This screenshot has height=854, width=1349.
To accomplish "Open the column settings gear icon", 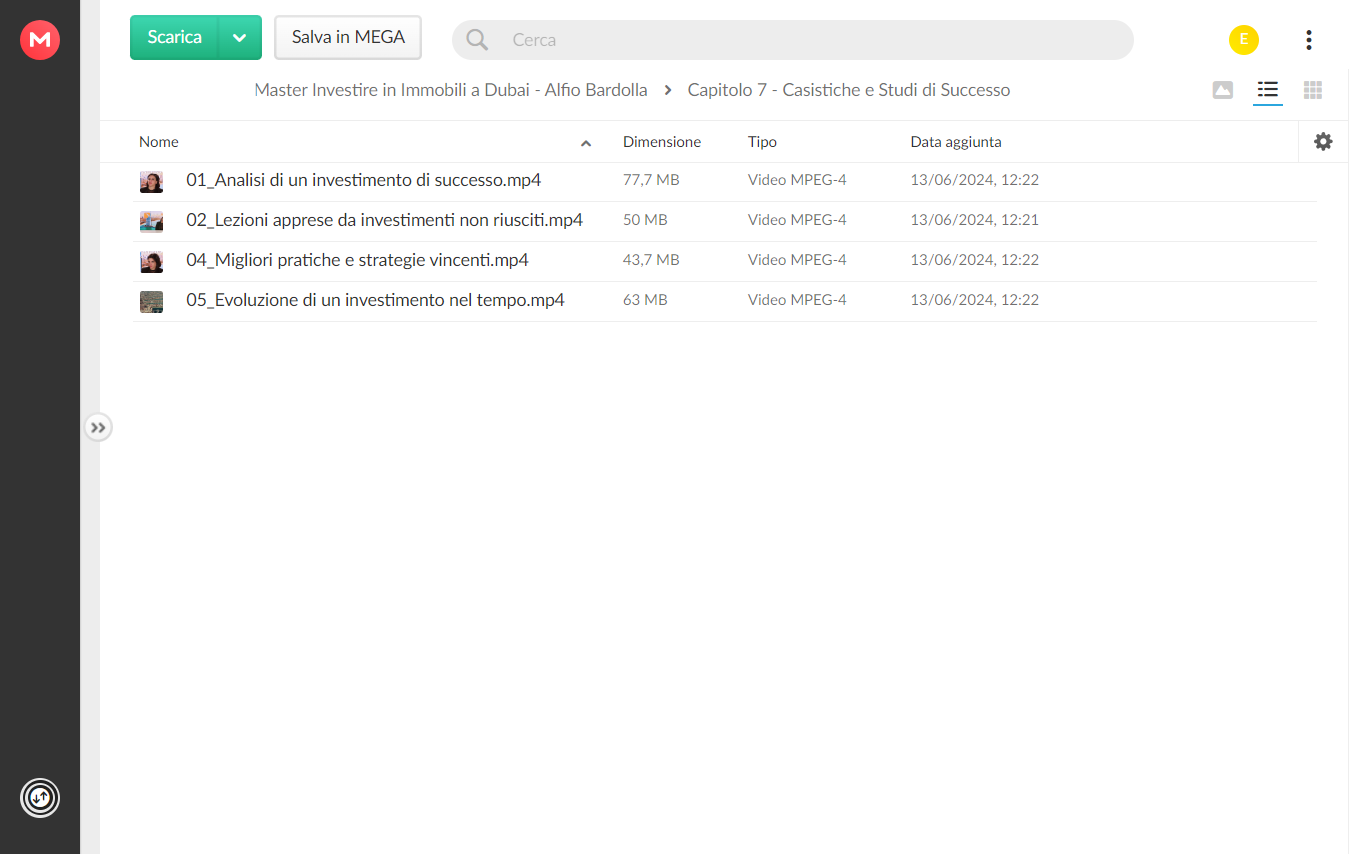I will click(1323, 142).
